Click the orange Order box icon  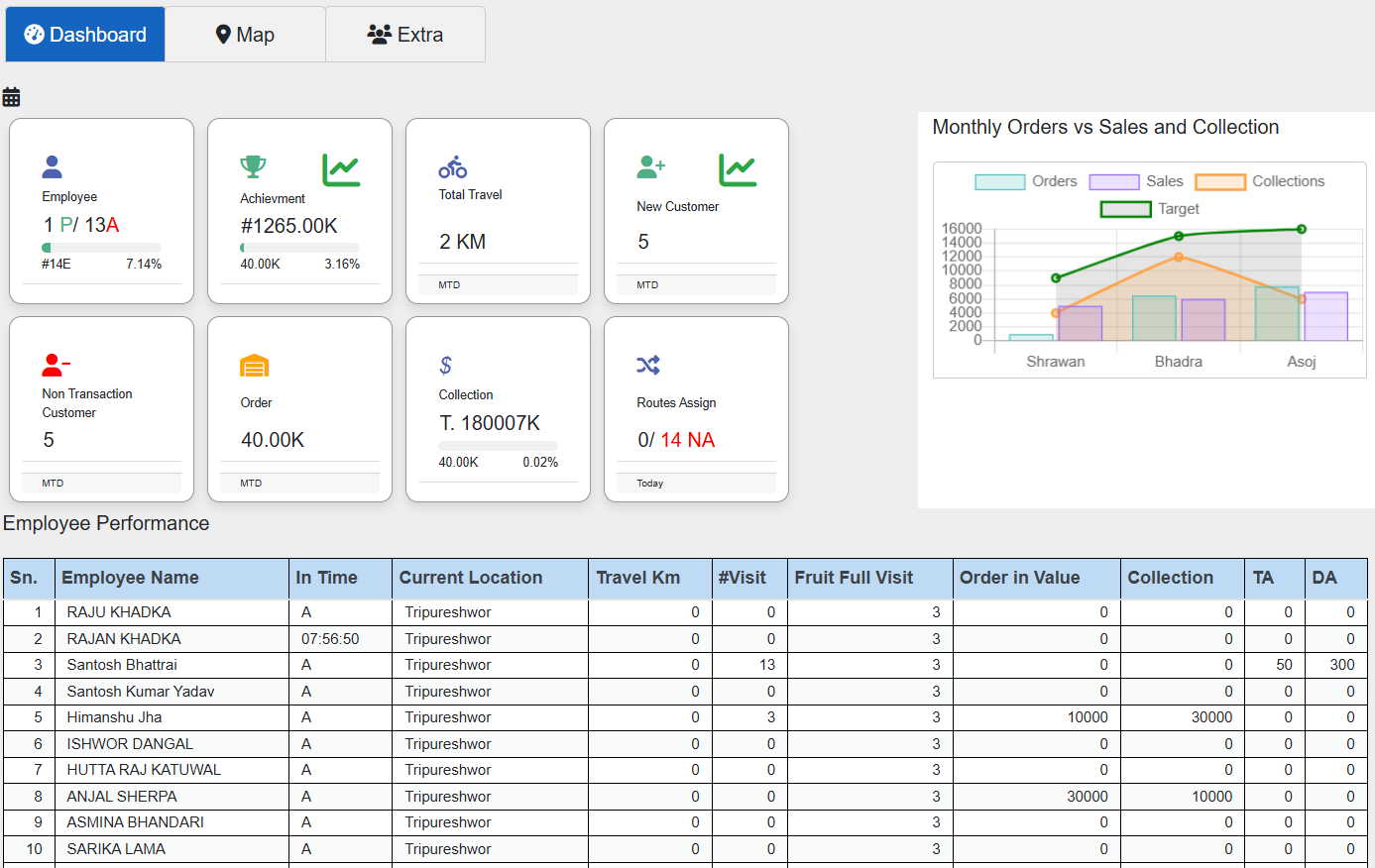click(x=255, y=366)
